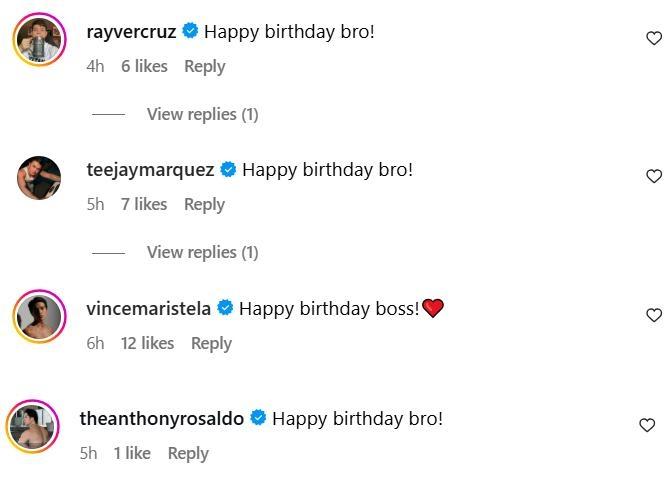Open teejaymarquez's profile picture
The image size is (671, 484).
click(x=39, y=178)
